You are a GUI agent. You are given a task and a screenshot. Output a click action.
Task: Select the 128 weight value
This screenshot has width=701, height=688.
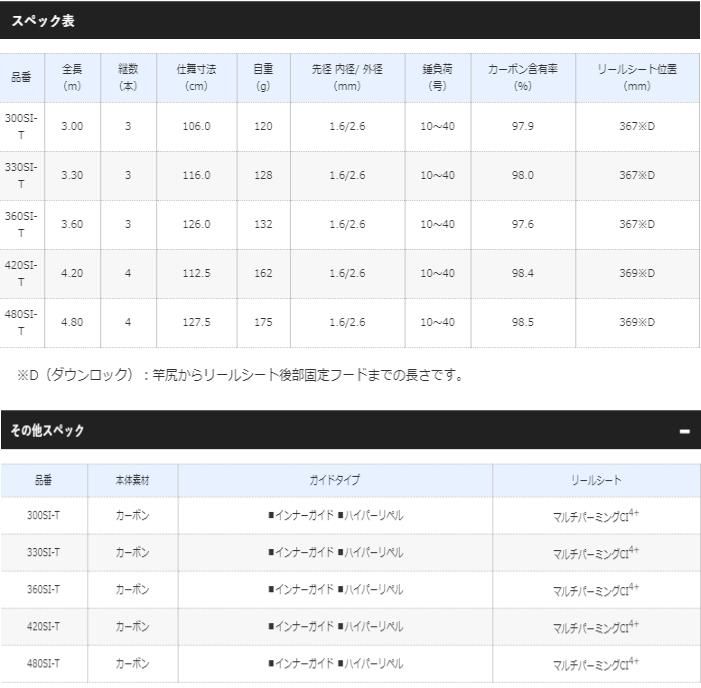pyautogui.click(x=263, y=175)
